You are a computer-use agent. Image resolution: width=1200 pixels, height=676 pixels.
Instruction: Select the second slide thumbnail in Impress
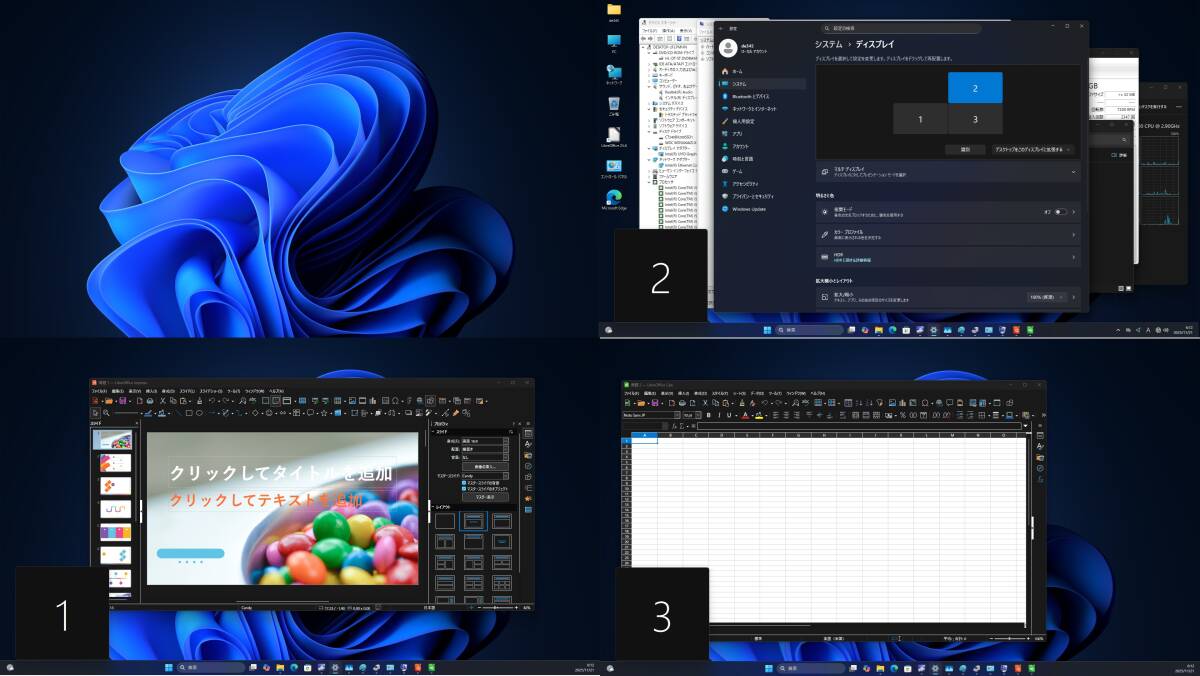[x=115, y=463]
